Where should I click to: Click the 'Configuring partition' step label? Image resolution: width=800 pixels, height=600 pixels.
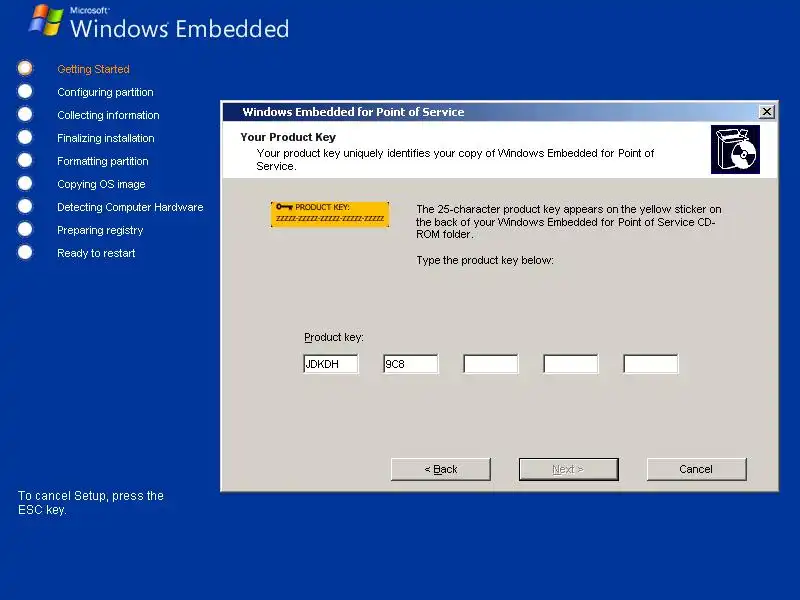point(105,92)
